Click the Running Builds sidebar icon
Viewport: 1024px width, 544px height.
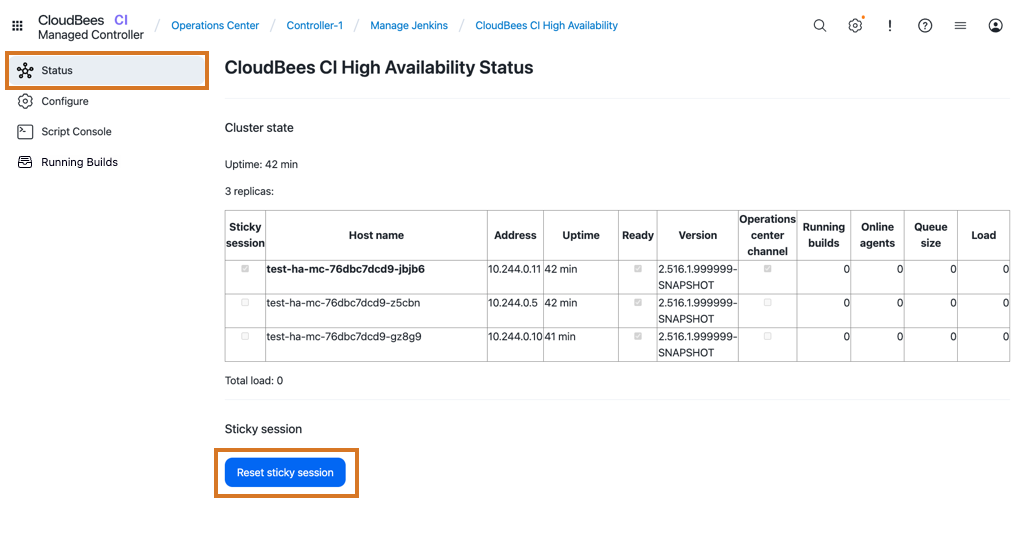tap(25, 162)
